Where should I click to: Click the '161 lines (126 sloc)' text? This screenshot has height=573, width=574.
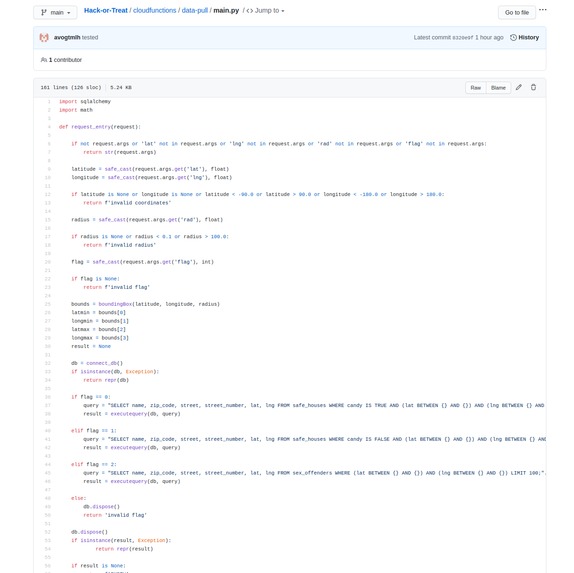71,87
